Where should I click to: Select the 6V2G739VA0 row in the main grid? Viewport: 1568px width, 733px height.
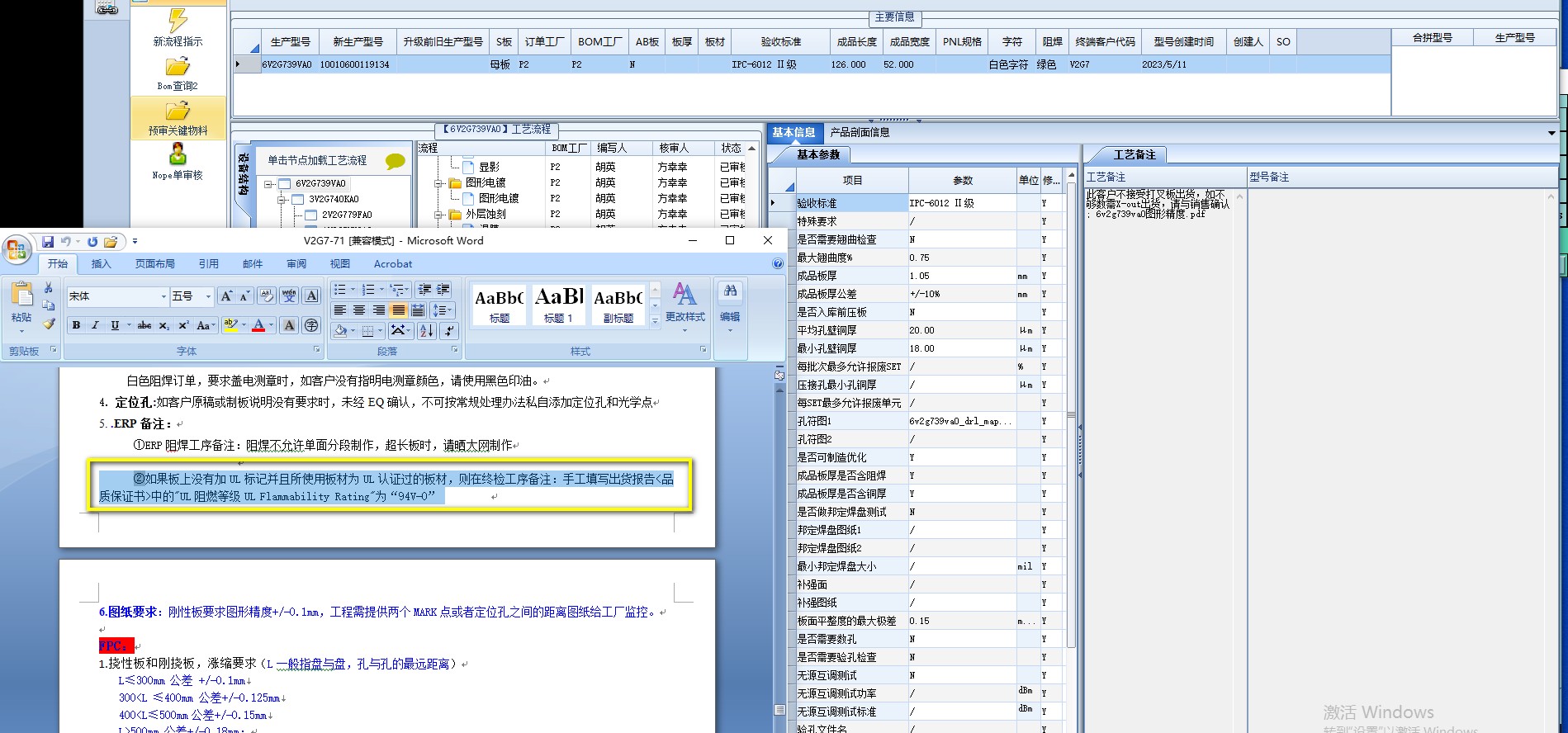point(812,64)
